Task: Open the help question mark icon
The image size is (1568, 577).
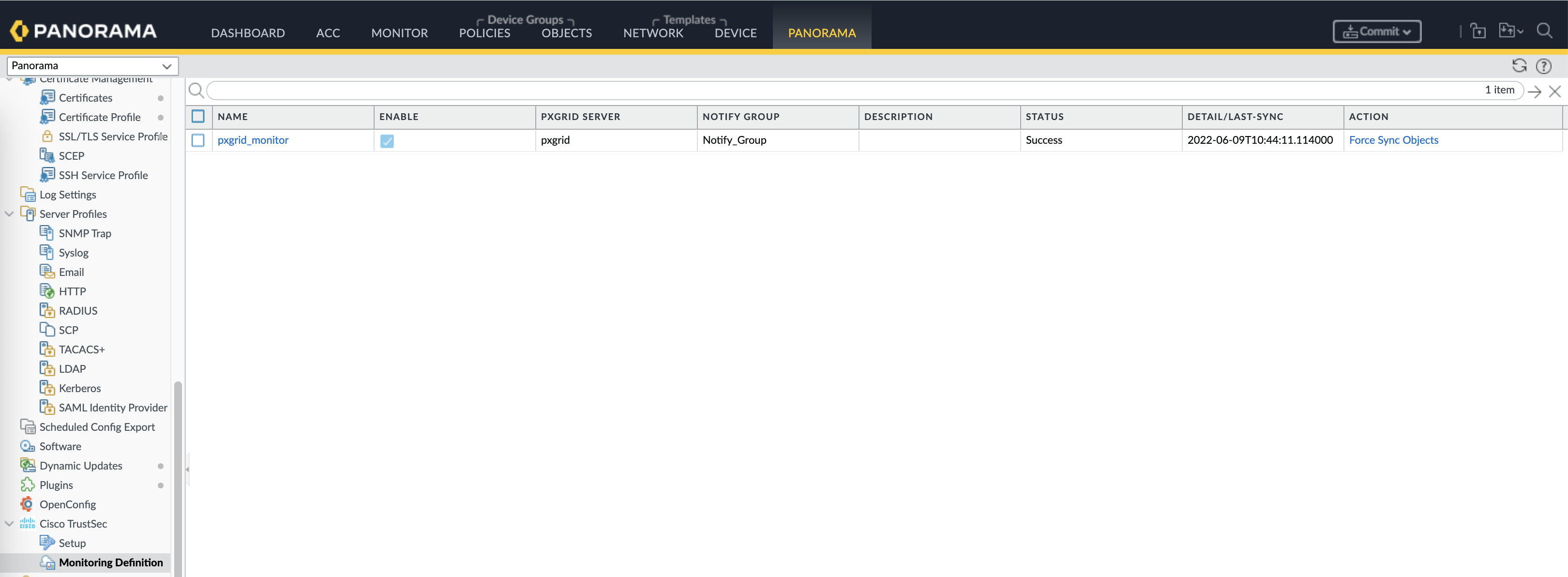Action: [1543, 66]
